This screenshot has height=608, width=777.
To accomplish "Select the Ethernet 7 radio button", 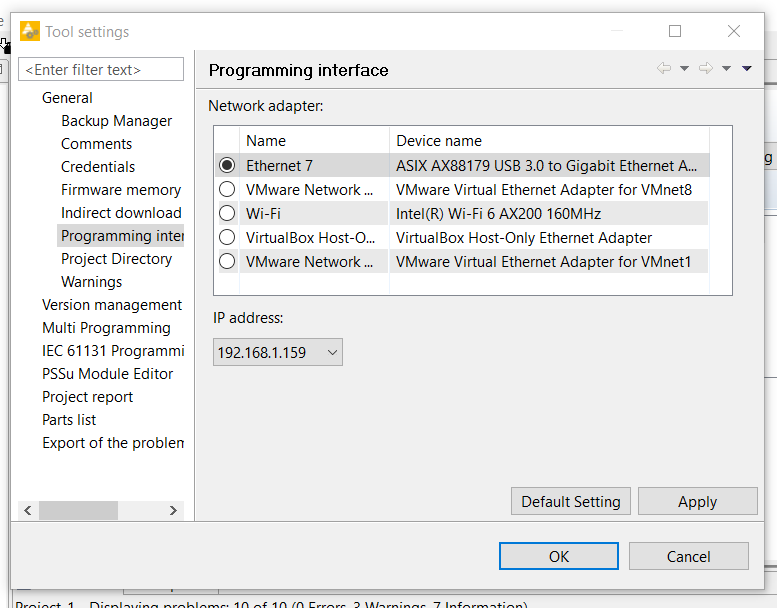I will click(x=227, y=165).
